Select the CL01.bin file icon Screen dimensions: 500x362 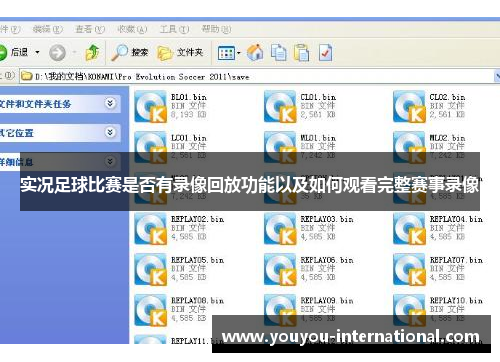[280, 107]
